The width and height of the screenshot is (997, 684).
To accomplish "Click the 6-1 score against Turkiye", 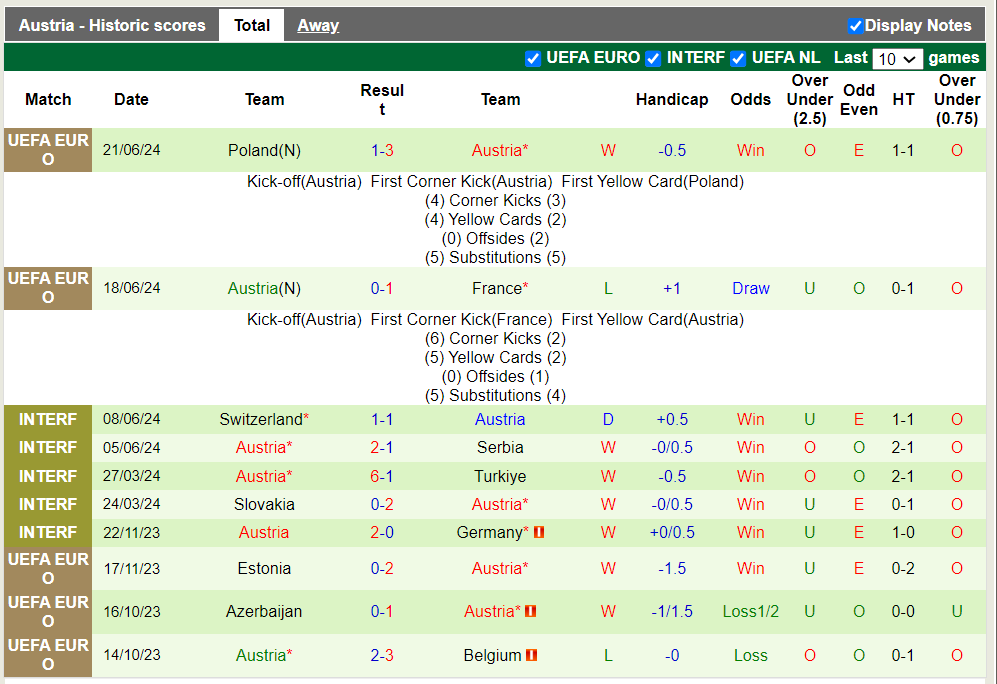I will [x=382, y=477].
